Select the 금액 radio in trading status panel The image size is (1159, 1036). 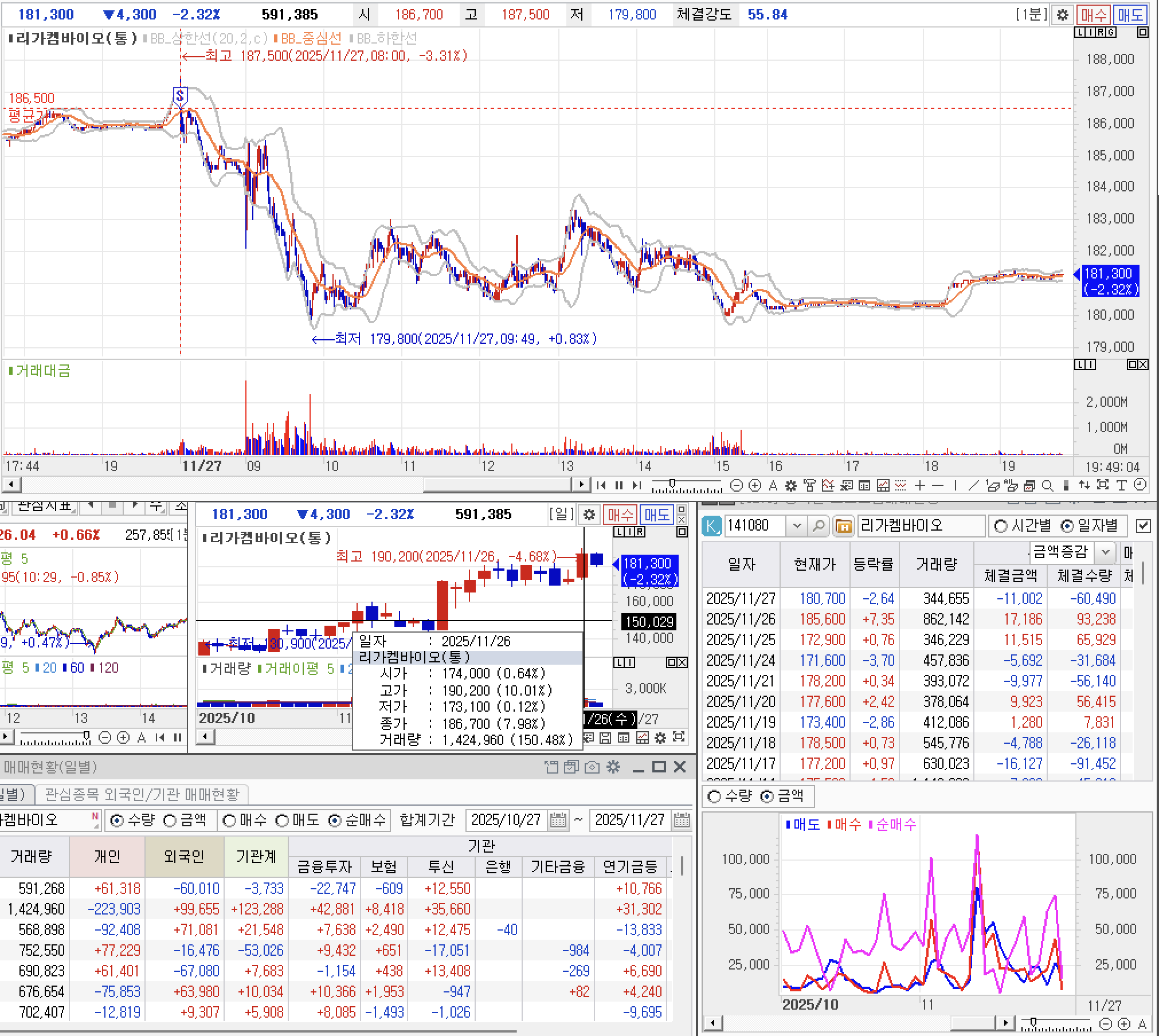(x=170, y=821)
